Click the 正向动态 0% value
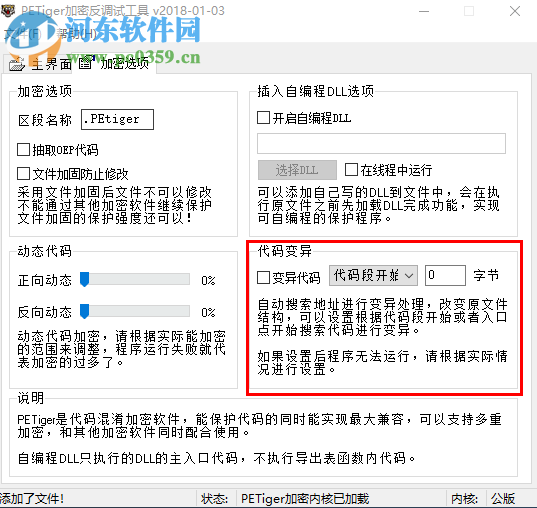This screenshot has height=508, width=537. click(208, 281)
